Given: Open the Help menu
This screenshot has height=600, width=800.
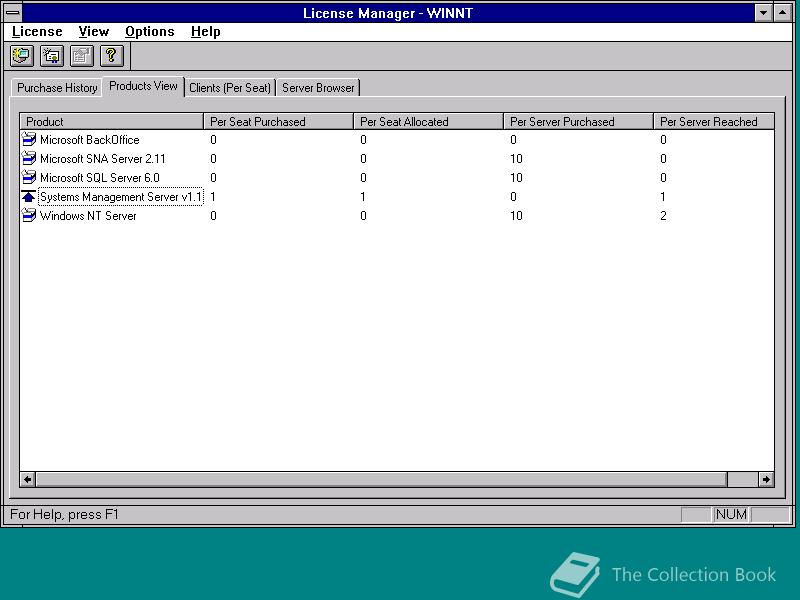Looking at the screenshot, I should tap(206, 32).
